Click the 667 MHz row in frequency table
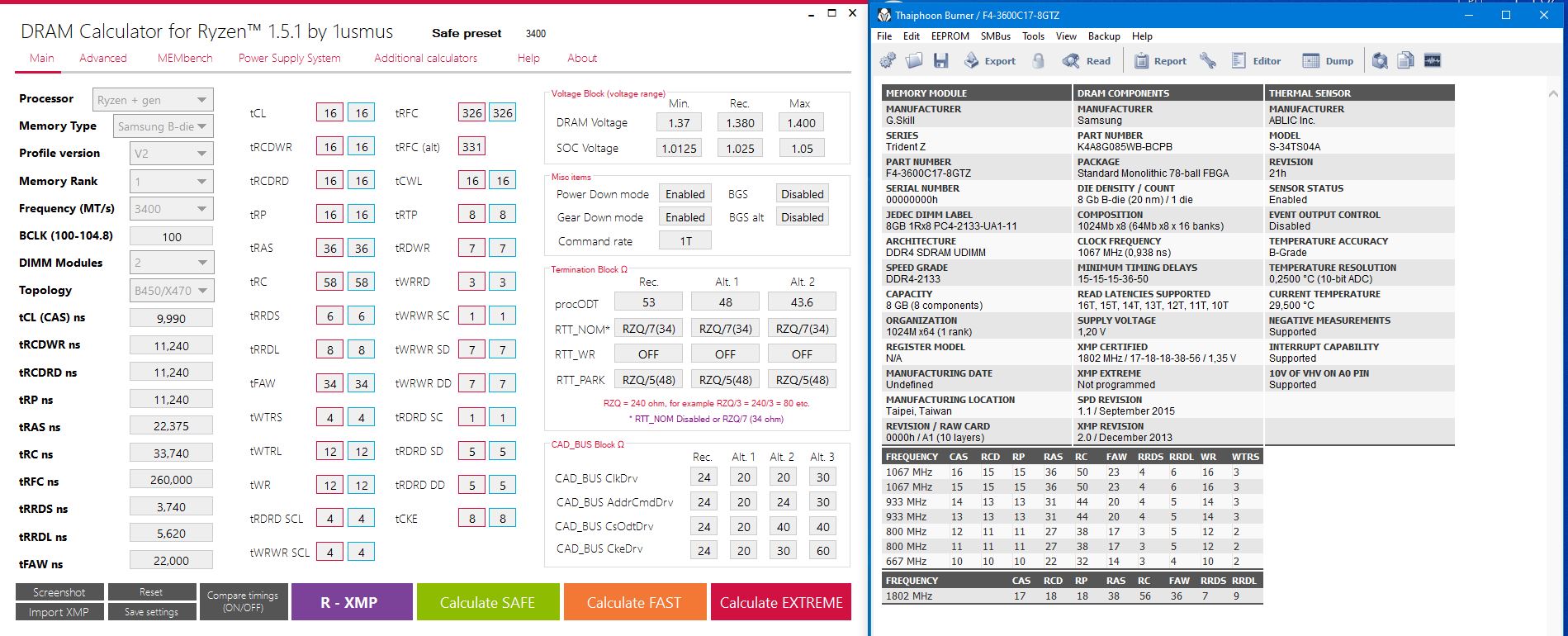 1072,562
